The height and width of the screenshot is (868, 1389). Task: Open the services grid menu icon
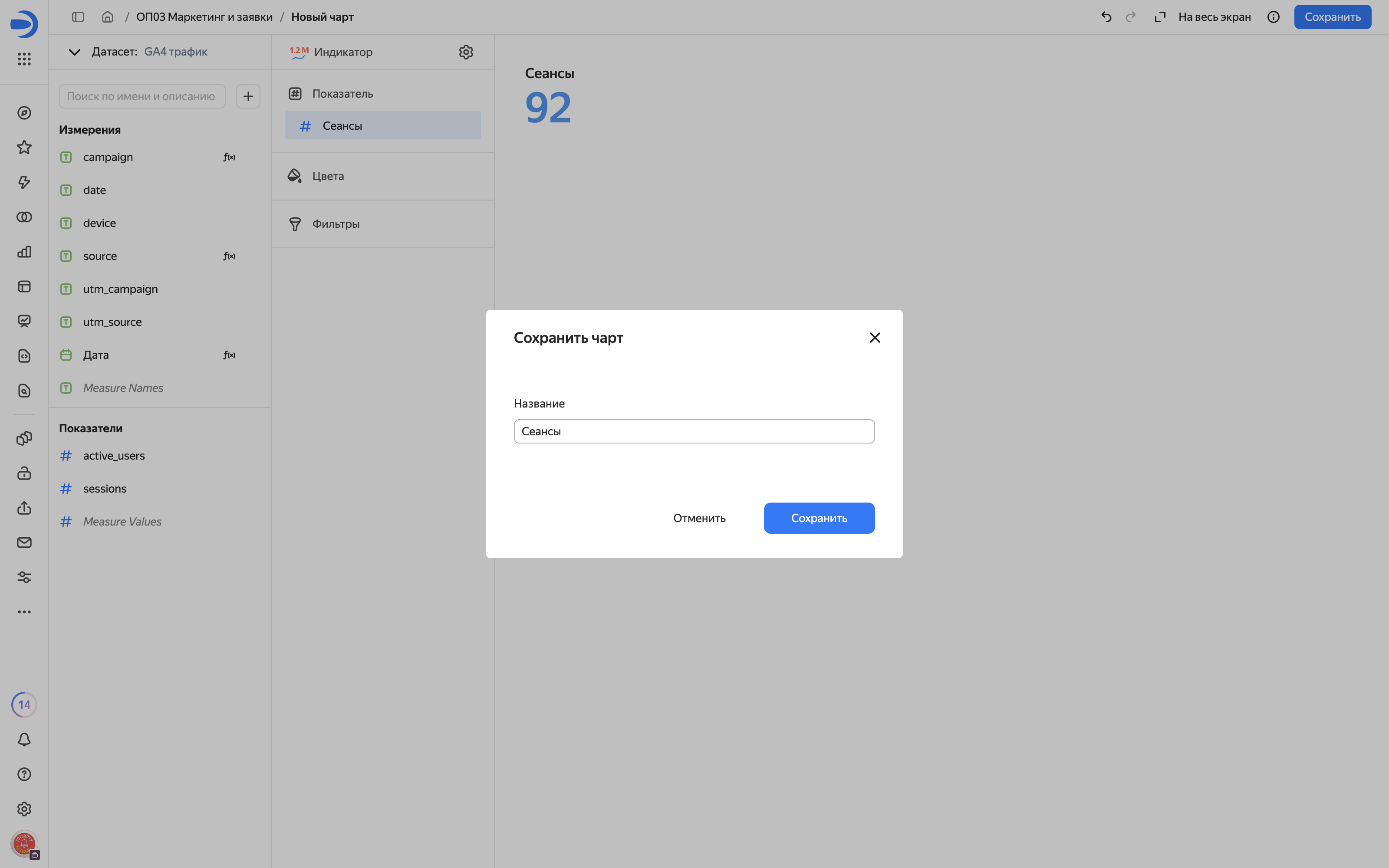click(x=24, y=59)
